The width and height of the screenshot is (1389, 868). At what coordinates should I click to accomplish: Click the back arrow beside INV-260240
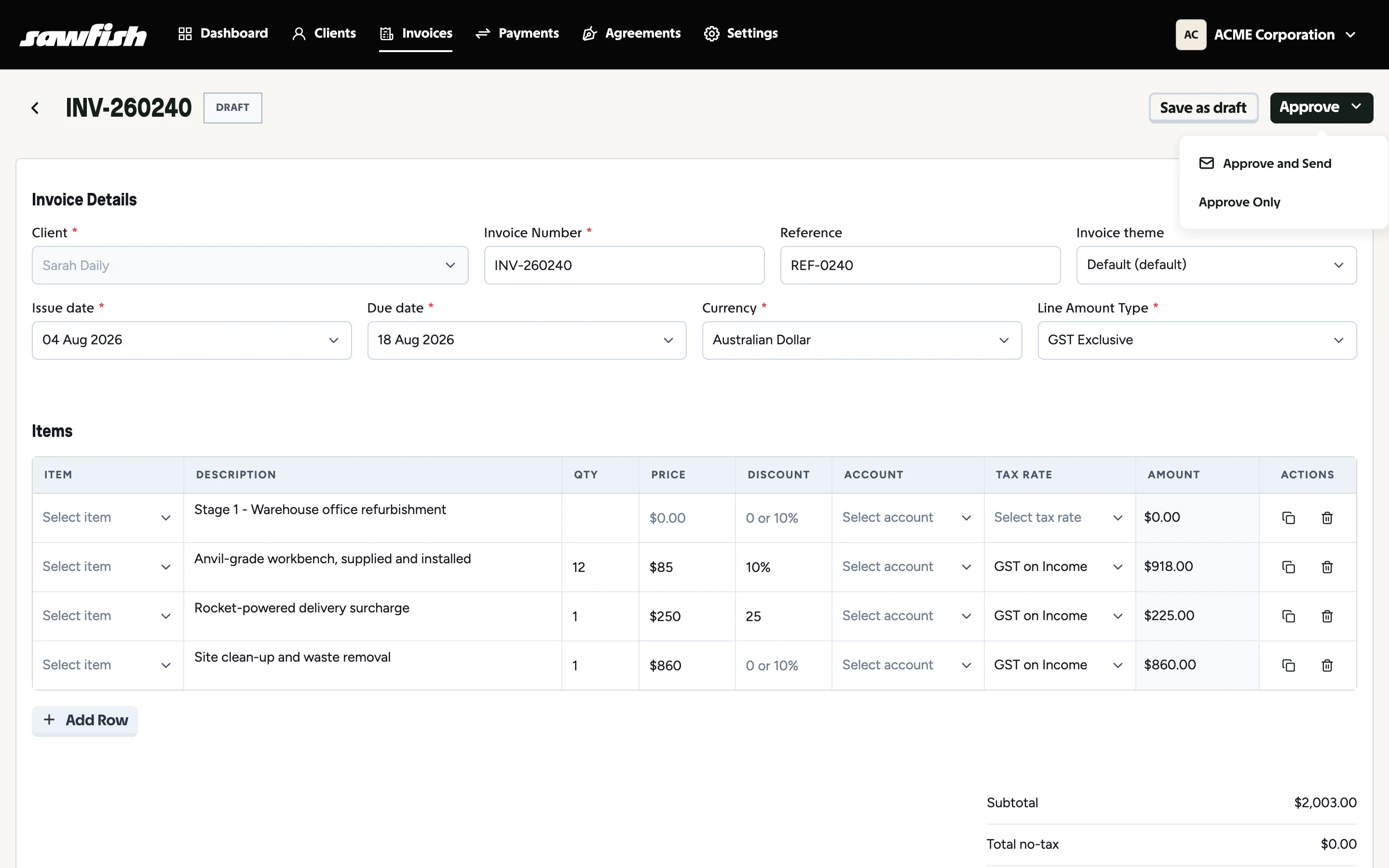click(x=36, y=108)
